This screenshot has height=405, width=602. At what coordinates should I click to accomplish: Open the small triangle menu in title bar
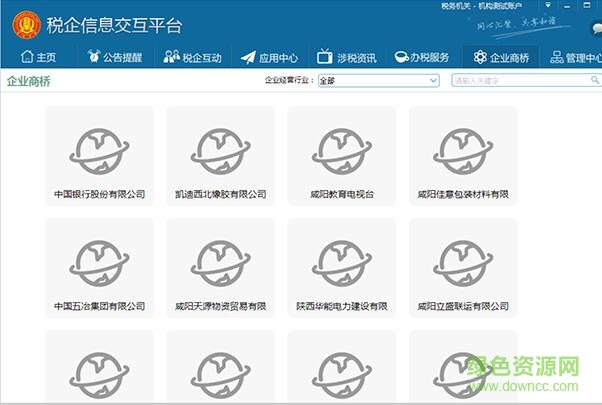548,5
